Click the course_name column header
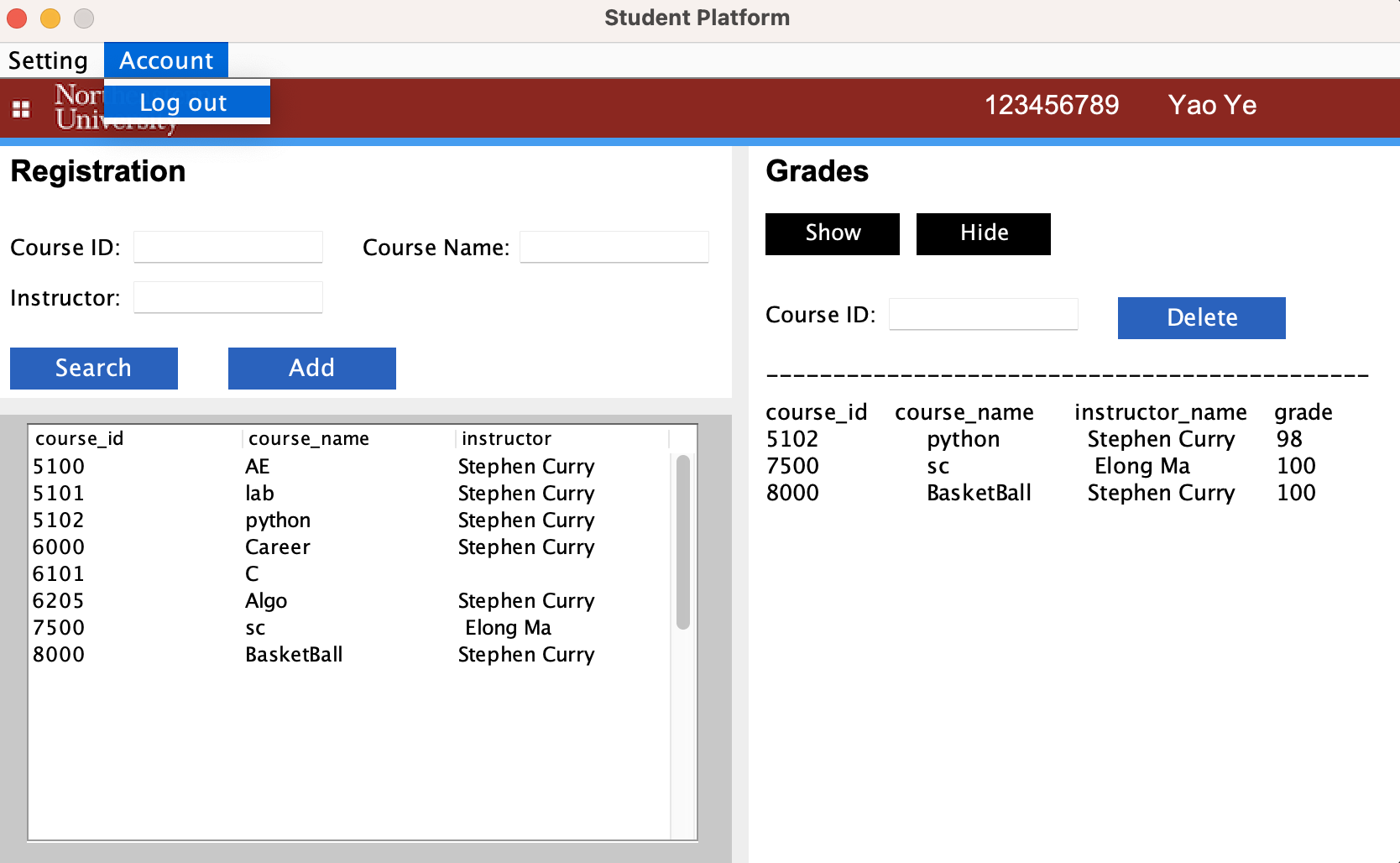 tap(349, 438)
